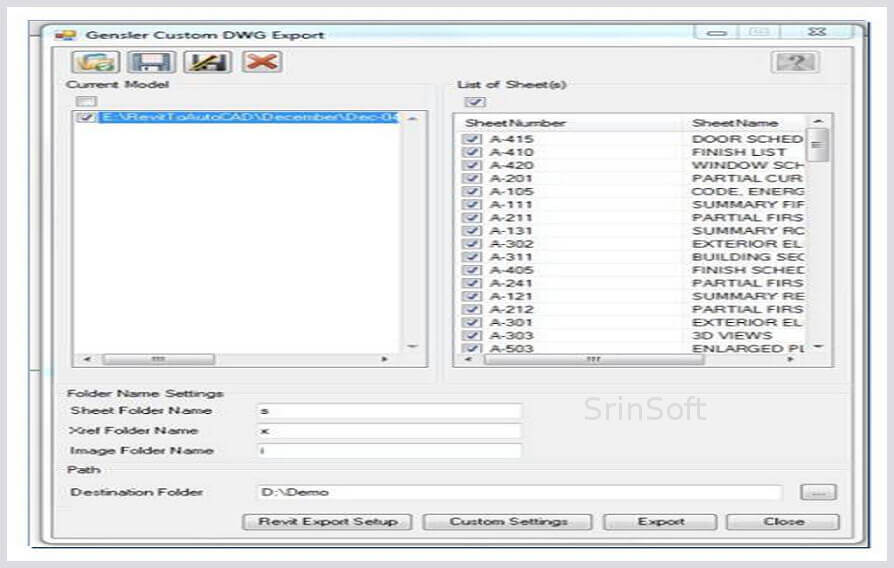Uncheck sheet A-303 checkbox
Viewport: 894px width, 568px height.
tap(472, 336)
